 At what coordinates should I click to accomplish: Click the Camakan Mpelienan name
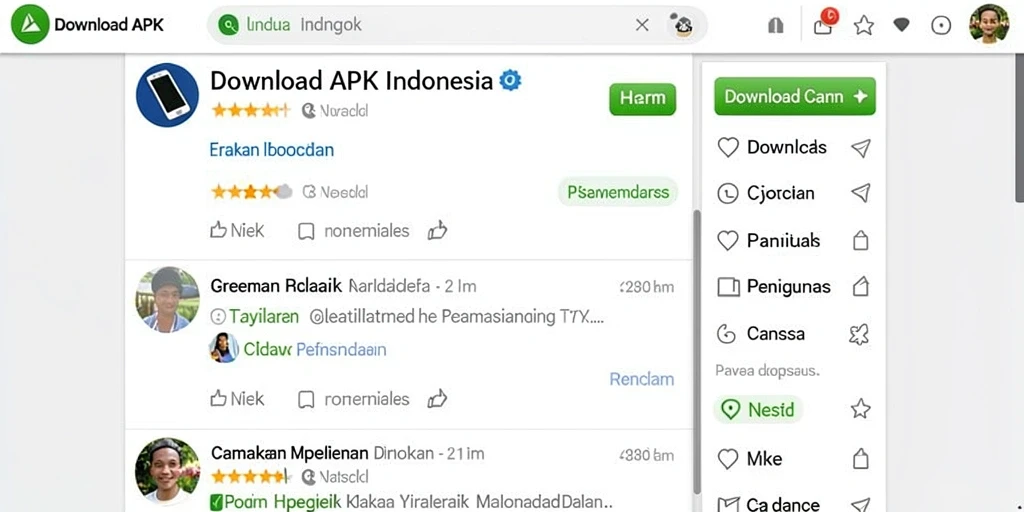(290, 453)
